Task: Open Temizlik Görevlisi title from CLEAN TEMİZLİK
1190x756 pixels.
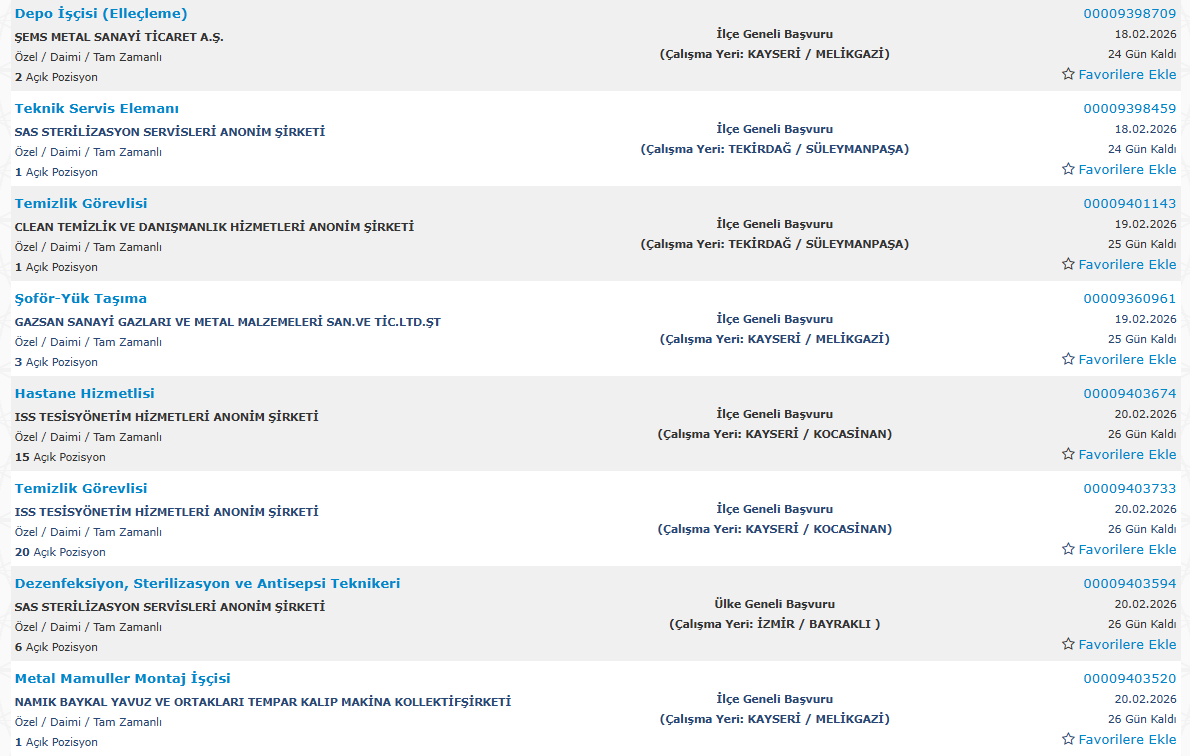Action: pyautogui.click(x=81, y=203)
